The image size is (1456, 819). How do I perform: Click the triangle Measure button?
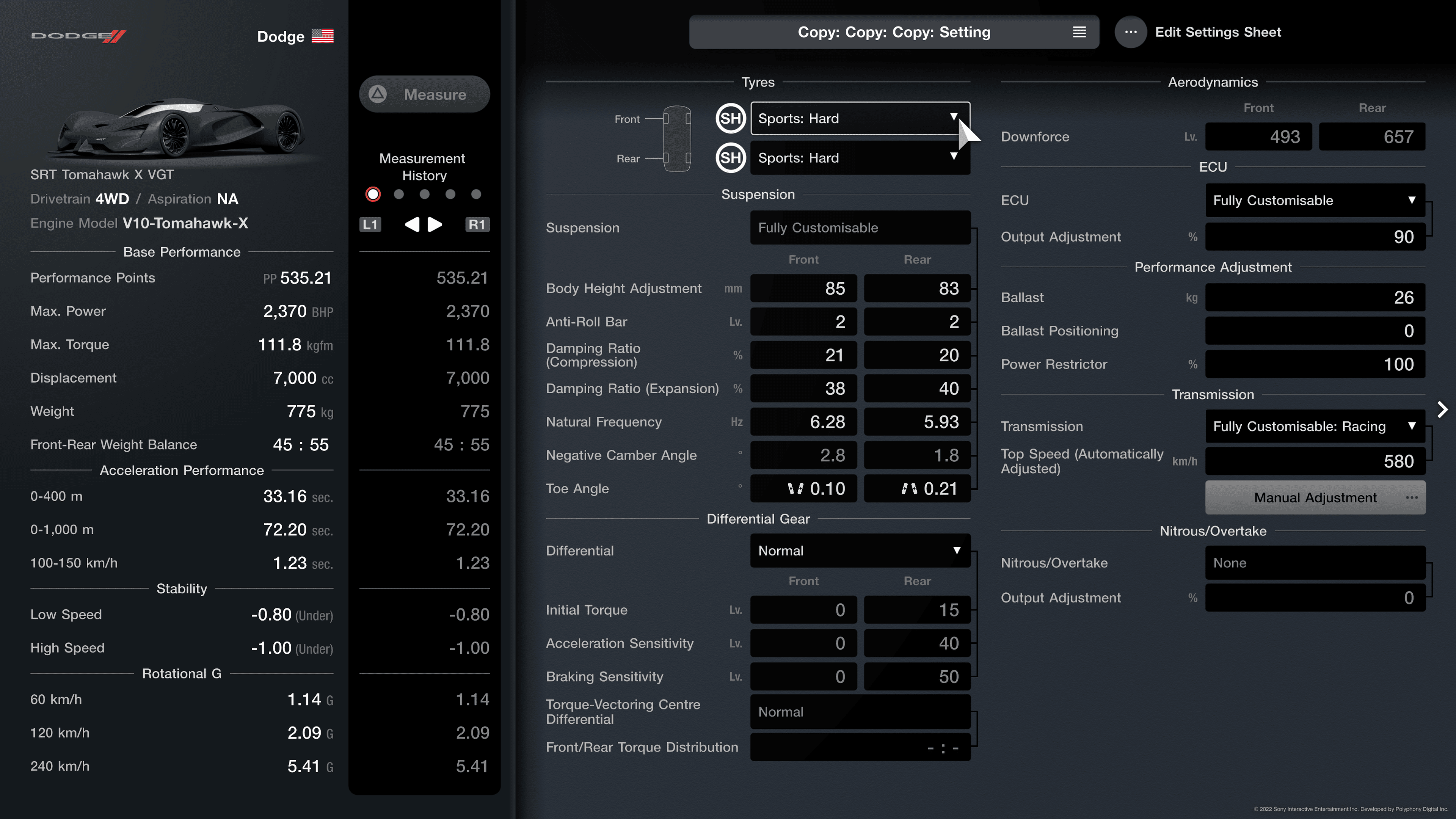pyautogui.click(x=424, y=94)
